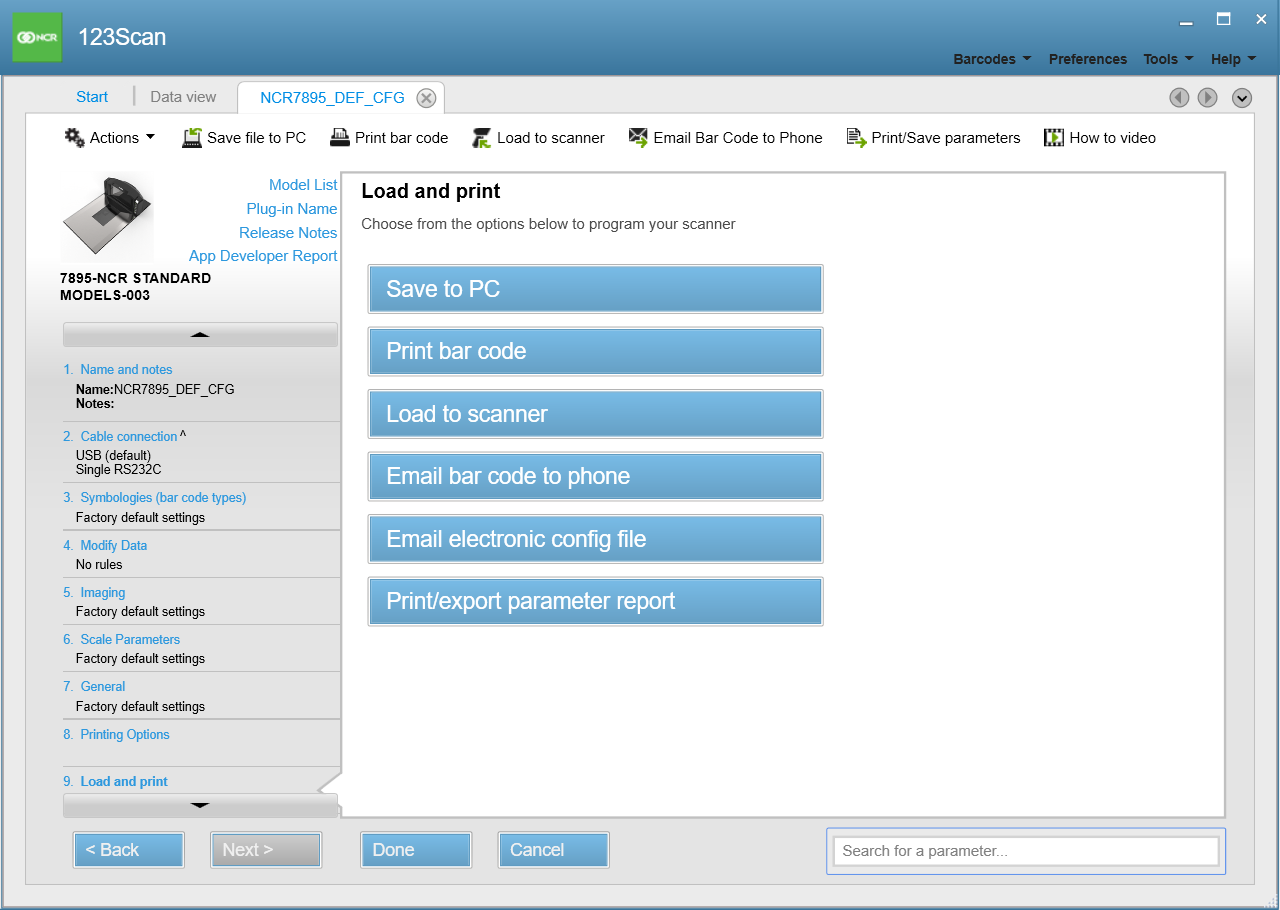Click the Print bar code toolbar icon

(x=340, y=138)
